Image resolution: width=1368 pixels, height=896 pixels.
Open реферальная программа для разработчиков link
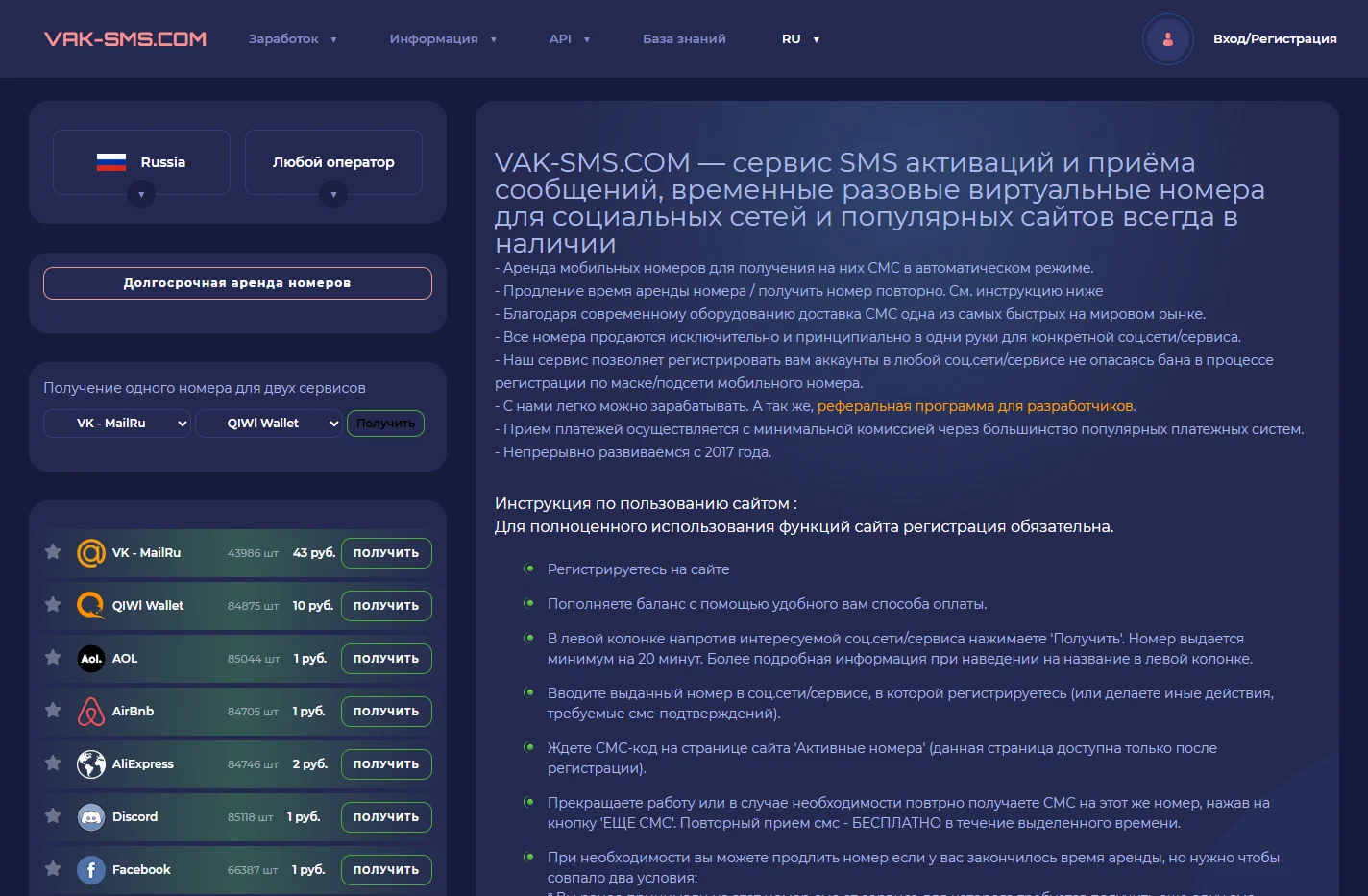pyautogui.click(x=975, y=406)
